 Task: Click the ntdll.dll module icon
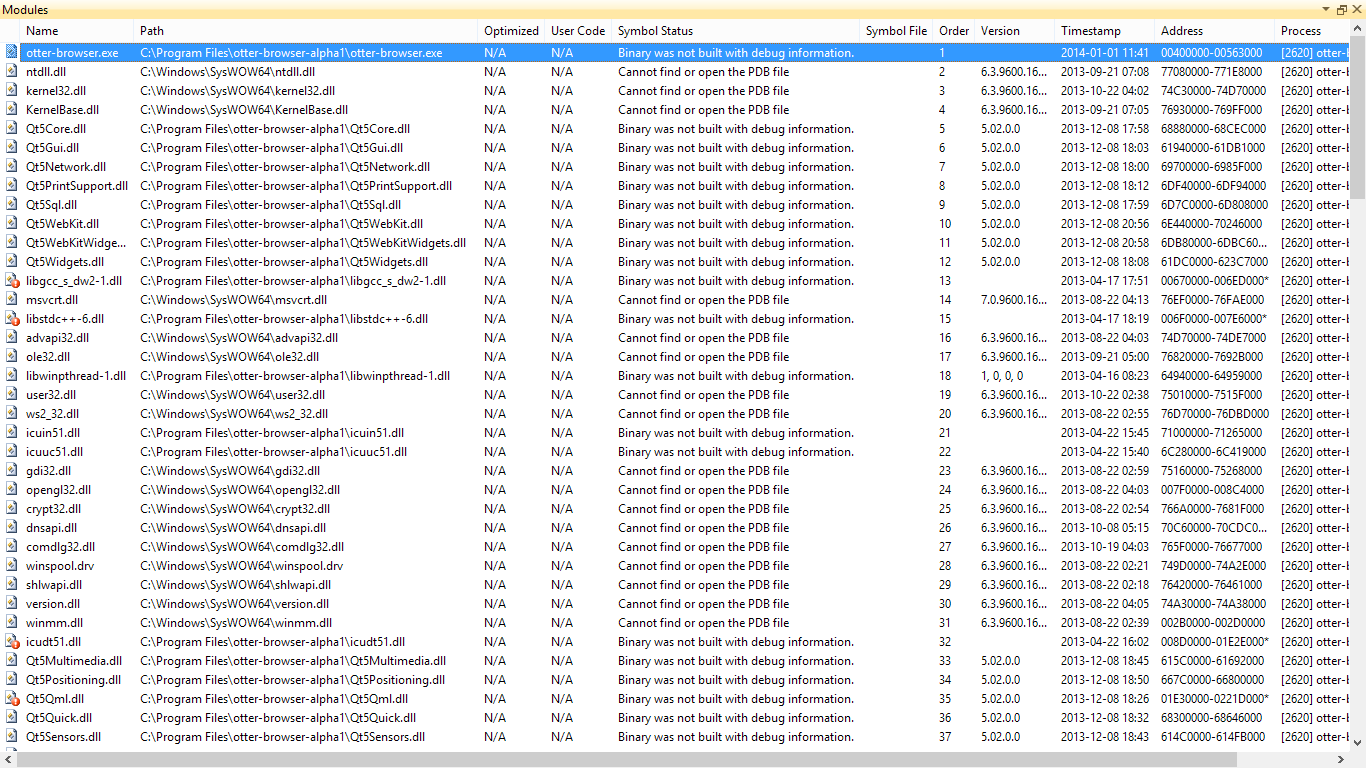point(12,72)
